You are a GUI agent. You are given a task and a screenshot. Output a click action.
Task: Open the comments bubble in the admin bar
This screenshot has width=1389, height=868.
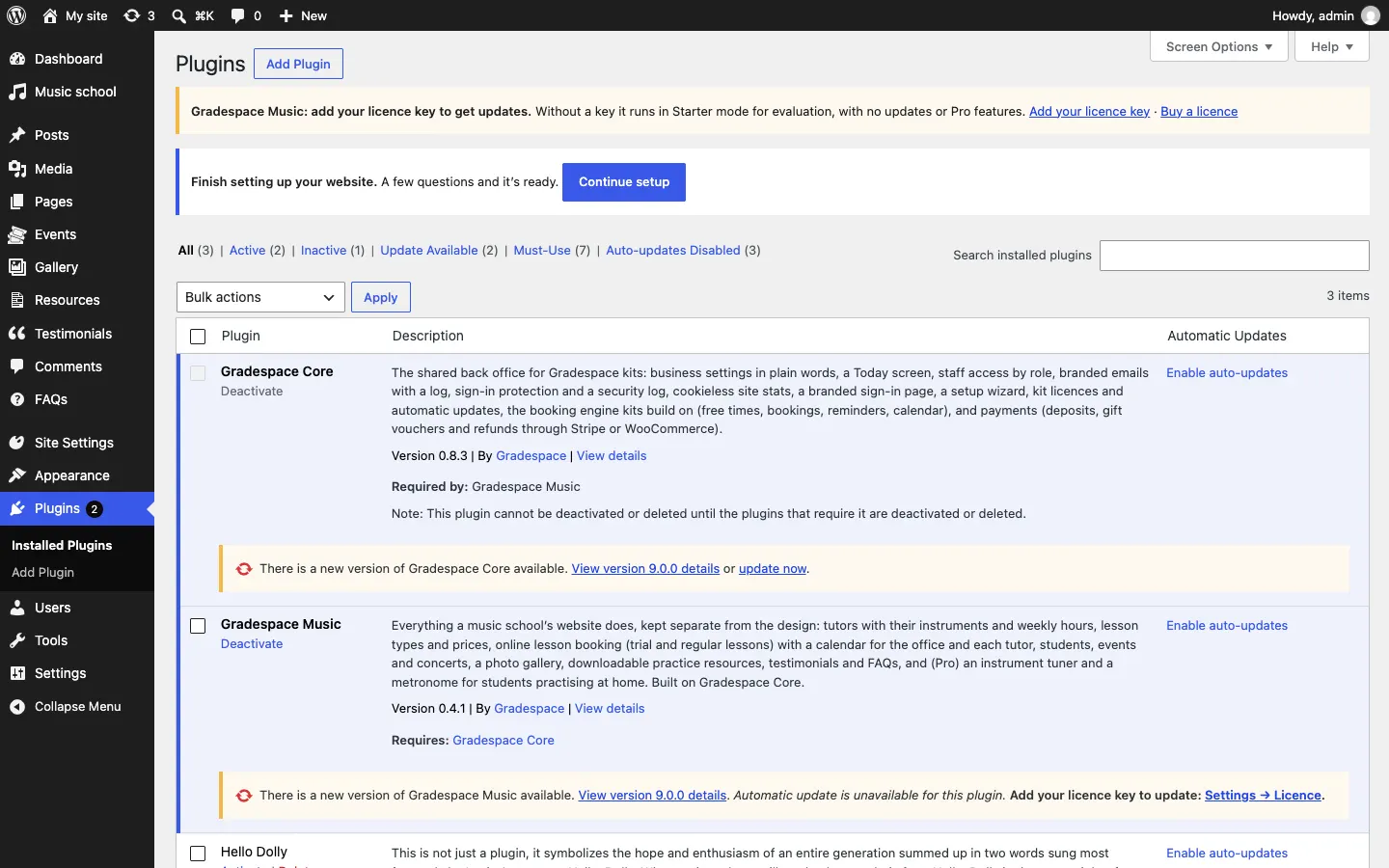[246, 15]
